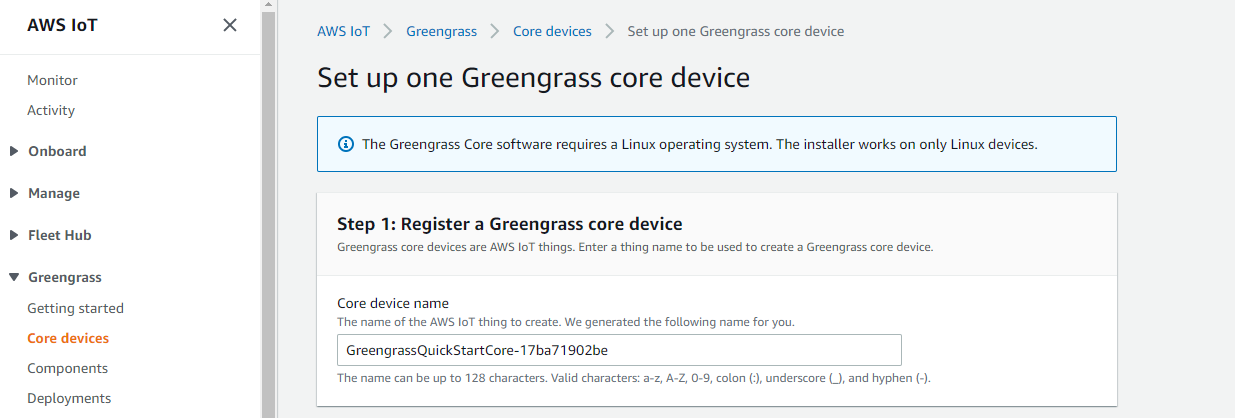1235x418 pixels.
Task: Click the Core devices breadcrumb link
Action: click(552, 31)
